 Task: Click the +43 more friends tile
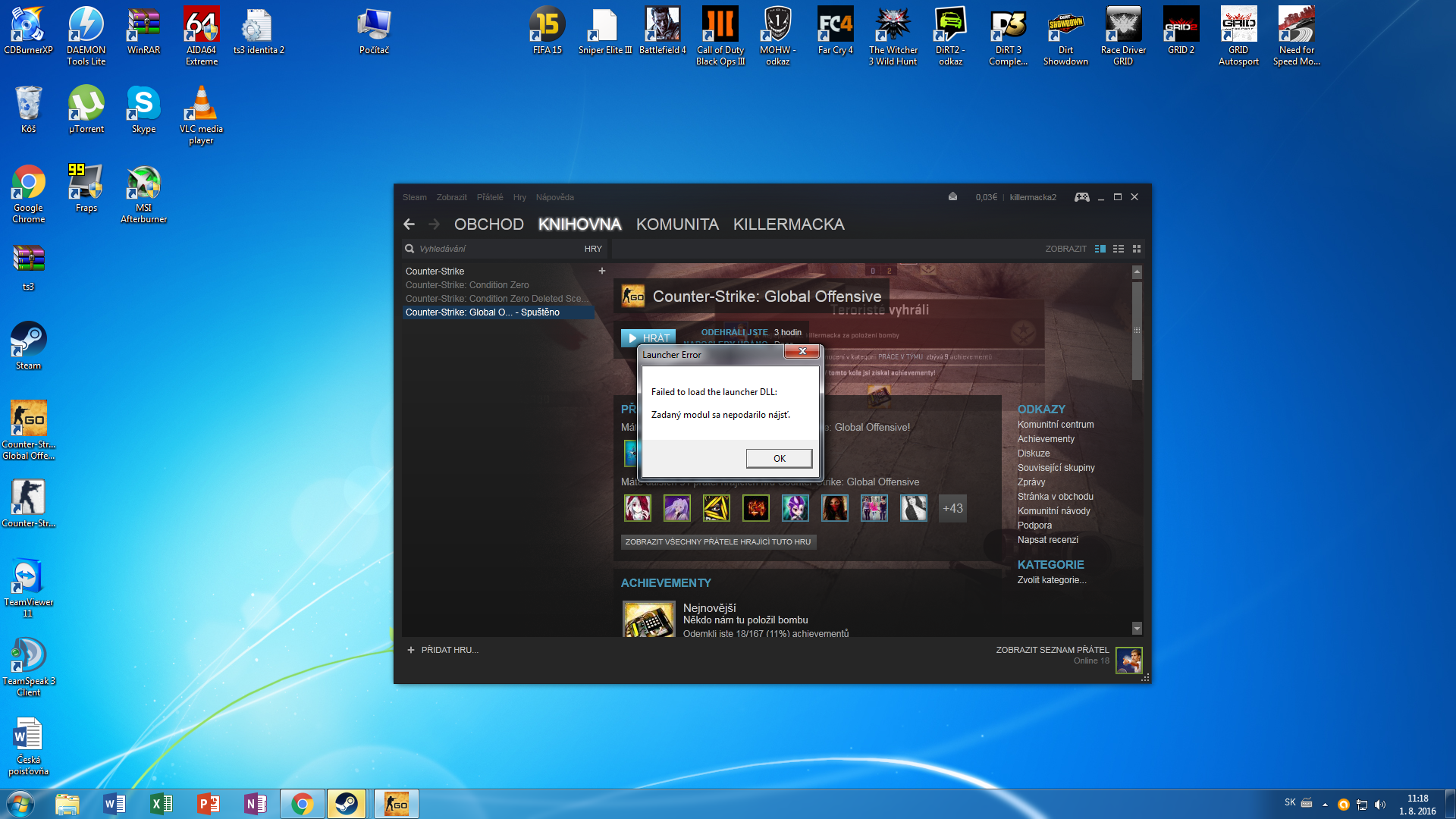pos(952,508)
